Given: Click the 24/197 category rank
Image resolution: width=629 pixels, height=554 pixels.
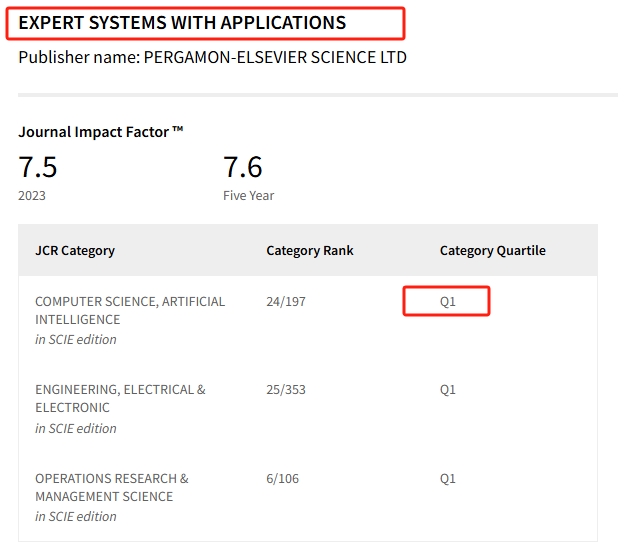Looking at the screenshot, I should [x=286, y=301].
